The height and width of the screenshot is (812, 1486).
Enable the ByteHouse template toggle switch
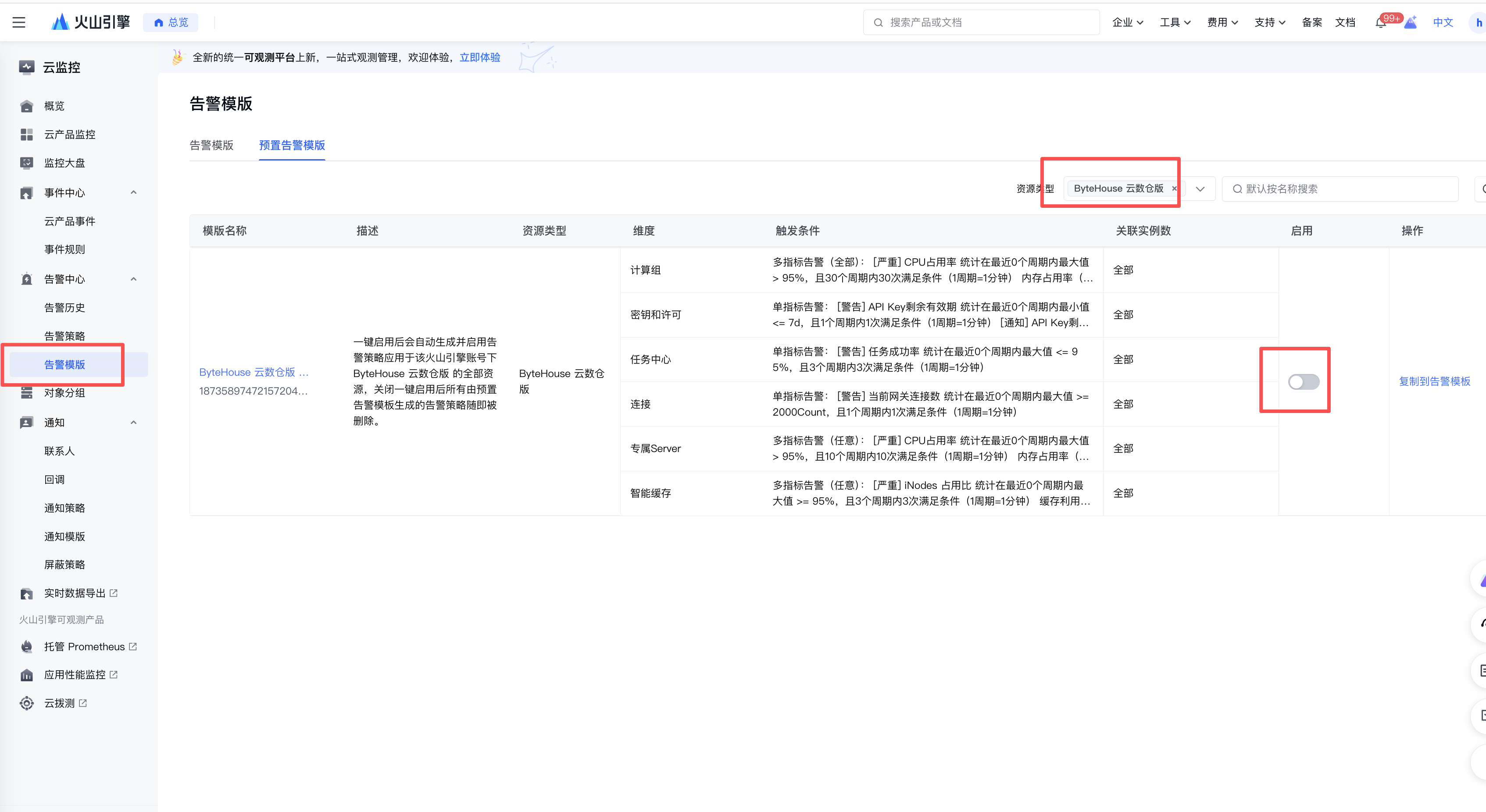(1303, 382)
